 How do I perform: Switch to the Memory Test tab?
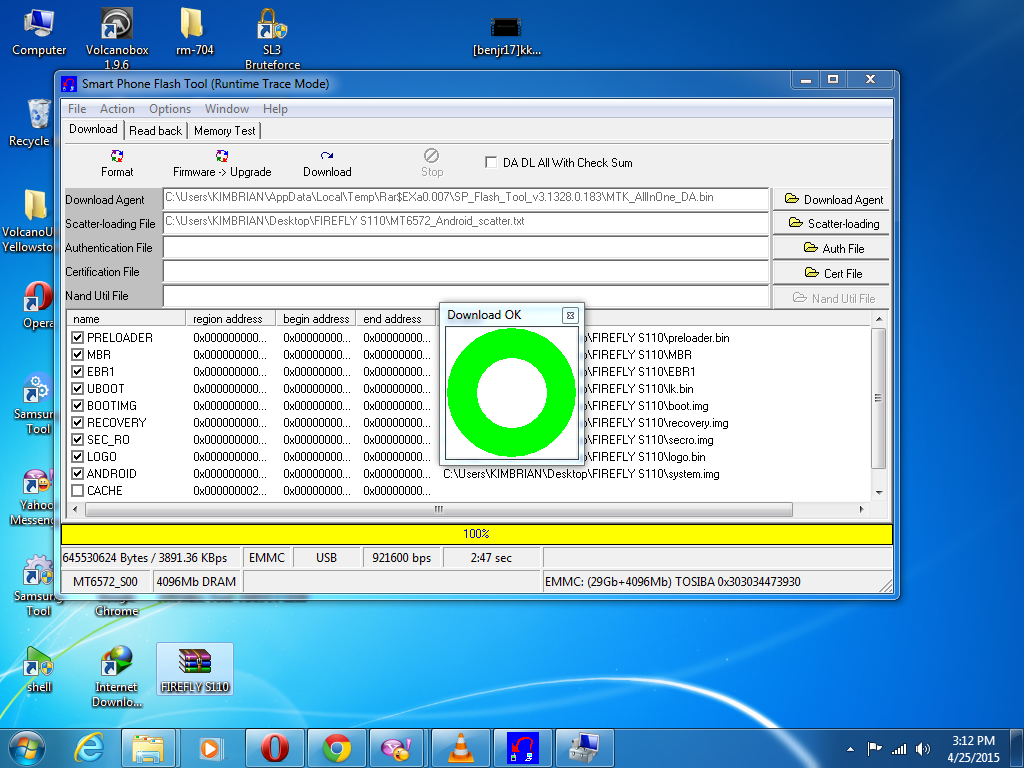coord(224,131)
